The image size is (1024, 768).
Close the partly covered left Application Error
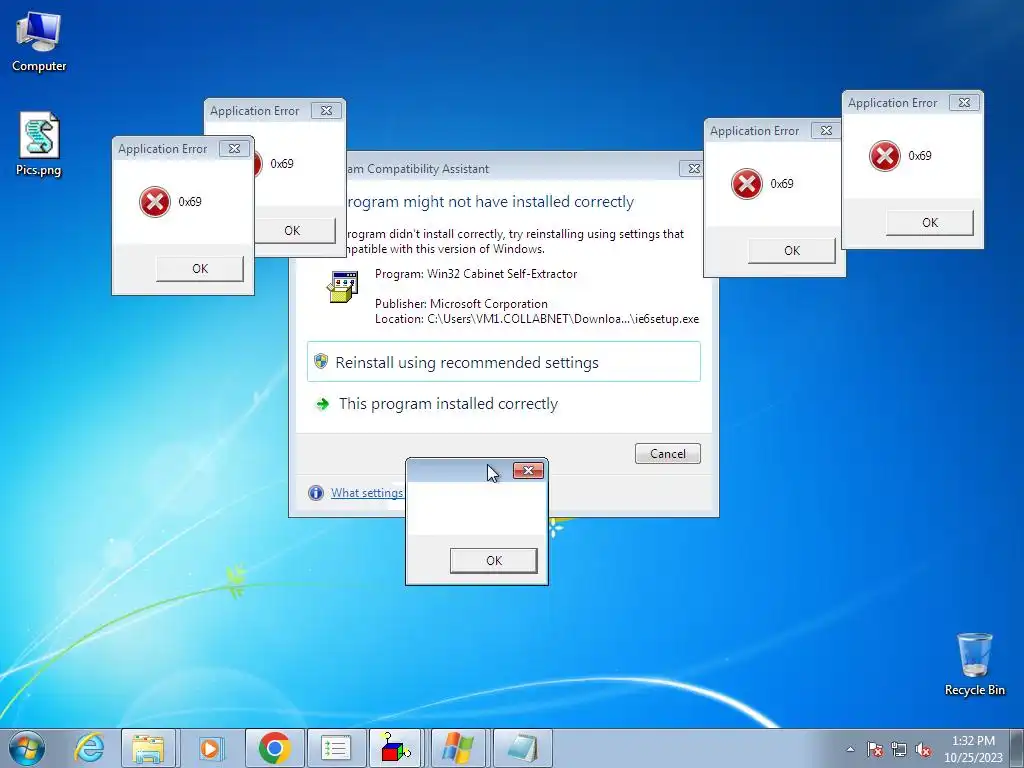326,111
